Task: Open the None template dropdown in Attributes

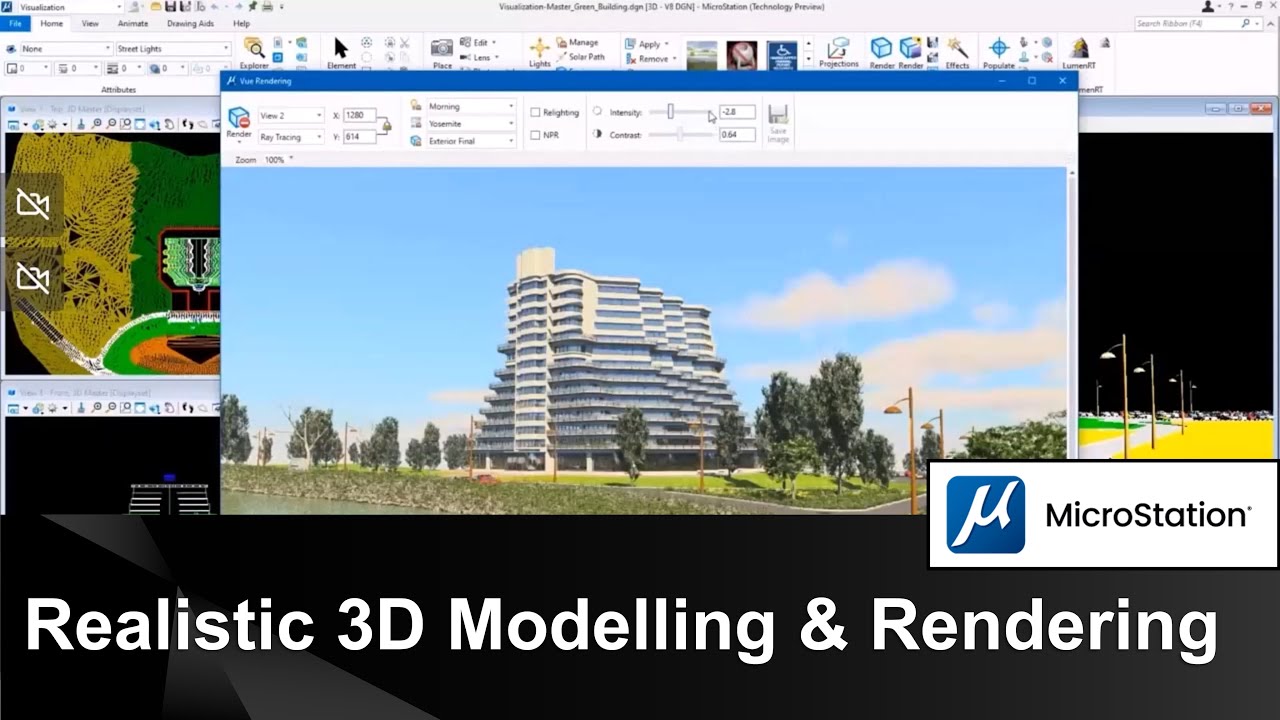Action: (66, 48)
